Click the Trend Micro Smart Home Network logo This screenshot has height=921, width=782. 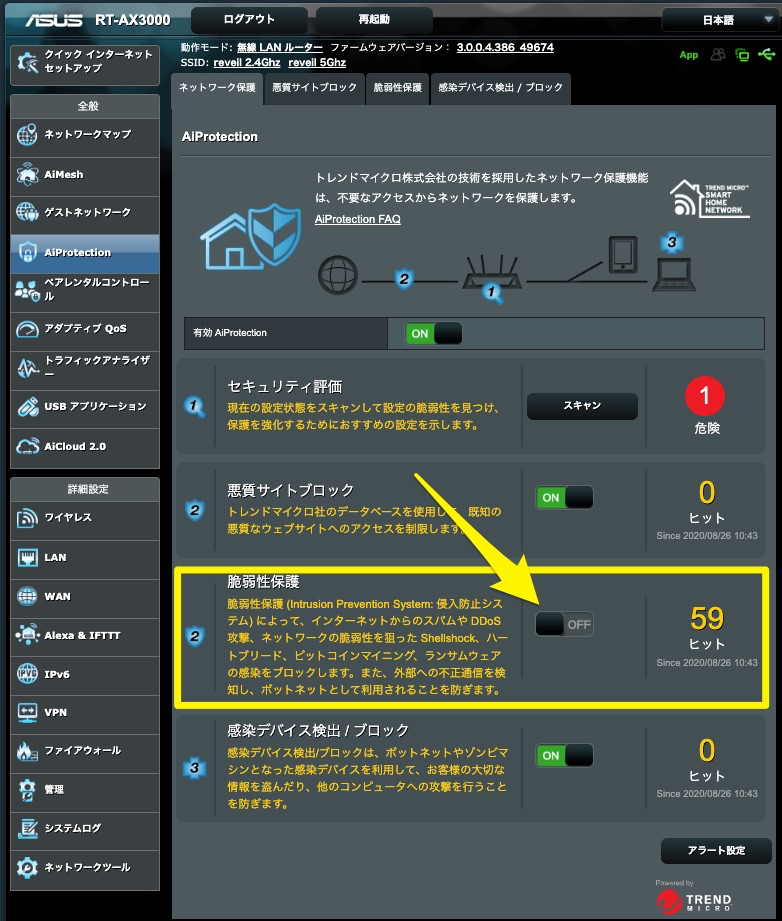(x=710, y=199)
